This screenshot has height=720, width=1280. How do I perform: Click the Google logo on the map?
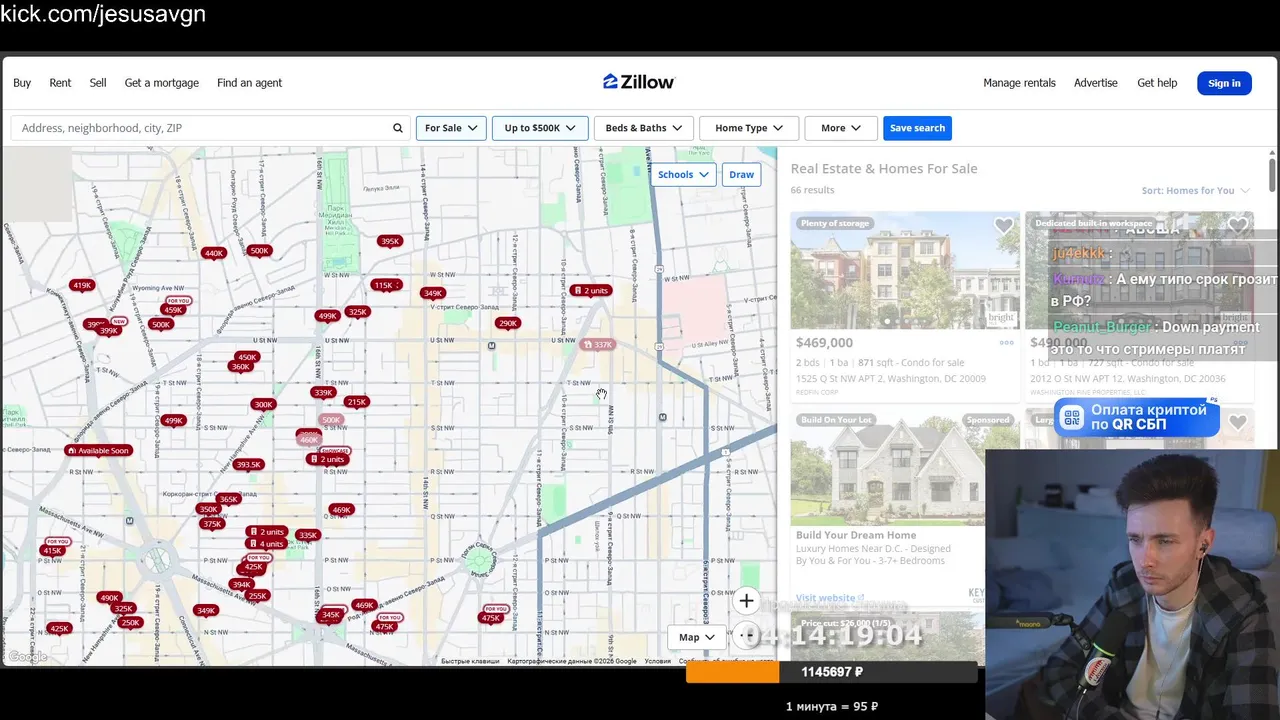pos(27,657)
